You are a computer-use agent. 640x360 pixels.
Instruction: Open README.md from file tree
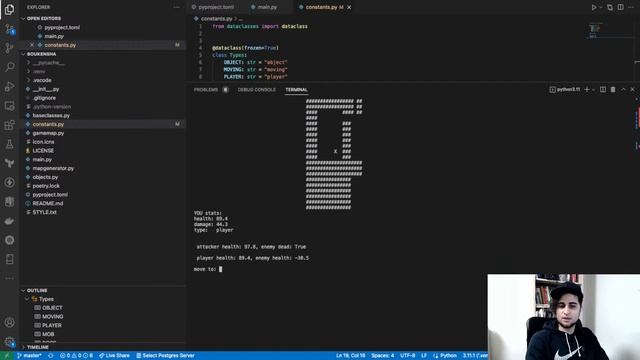(x=48, y=203)
